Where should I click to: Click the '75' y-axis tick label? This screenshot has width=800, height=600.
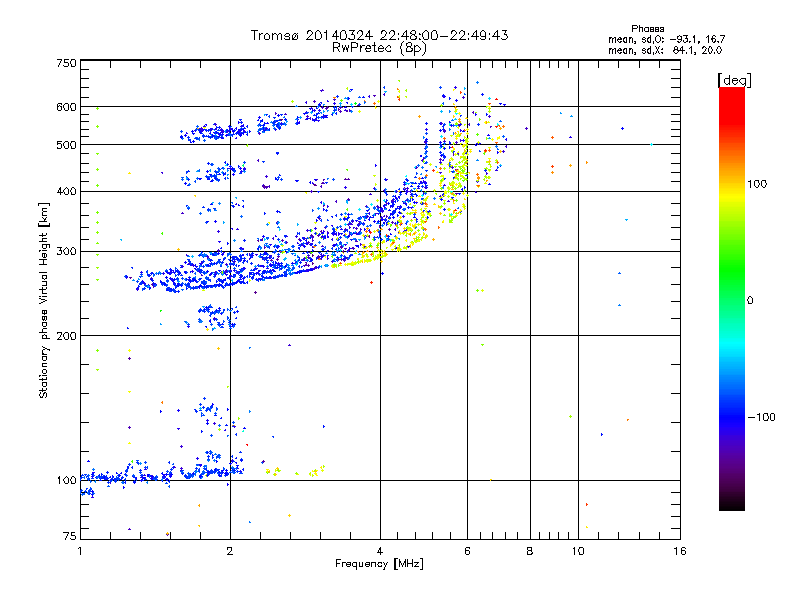pos(70,536)
